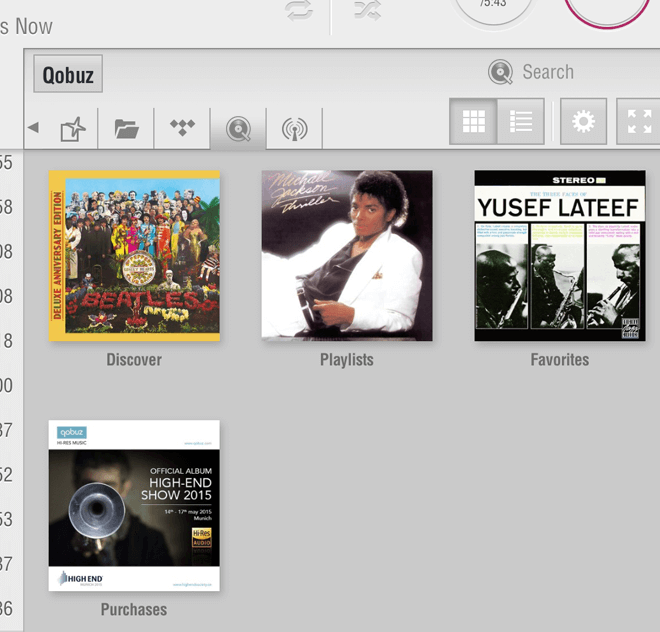The width and height of the screenshot is (660, 632).
Task: Click the Qobuz Search field
Action: pyautogui.click(x=548, y=72)
